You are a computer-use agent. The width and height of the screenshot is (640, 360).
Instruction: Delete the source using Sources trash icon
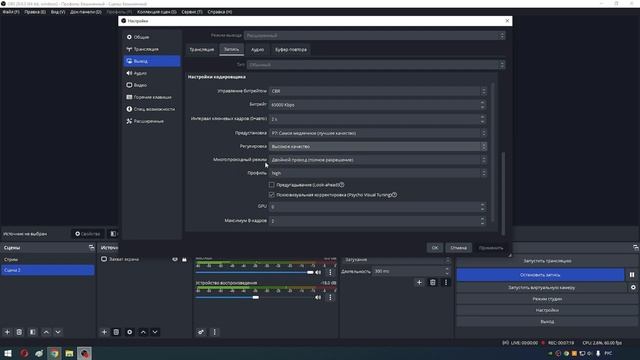116,332
